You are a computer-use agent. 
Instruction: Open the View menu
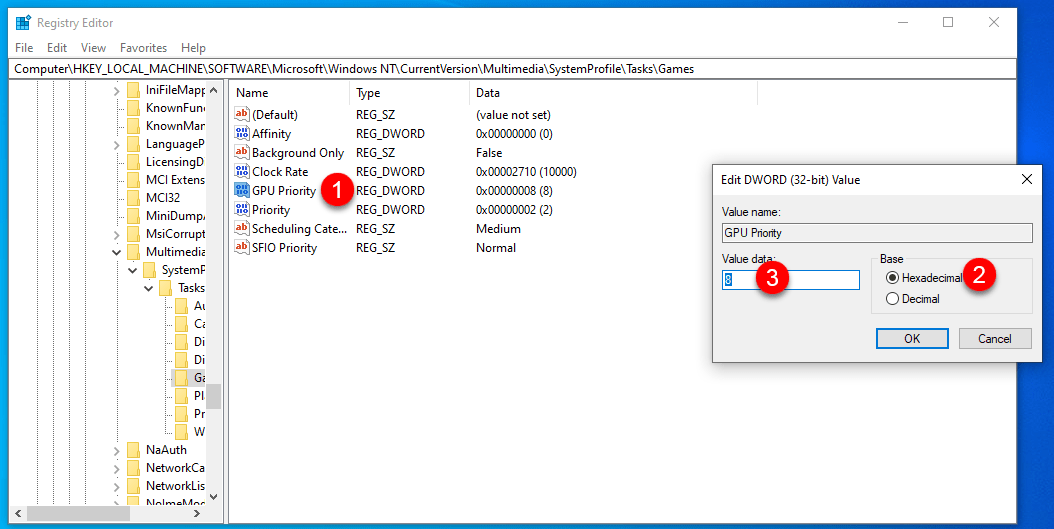pos(93,48)
